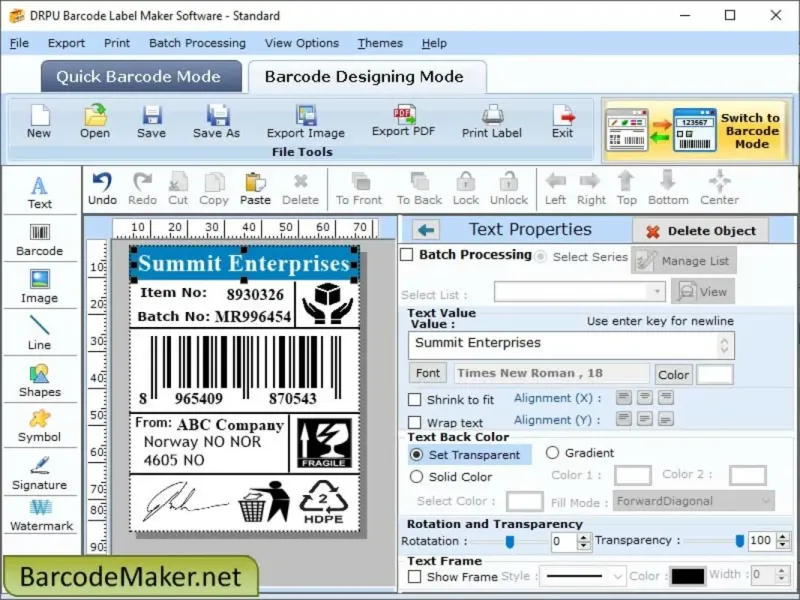The image size is (800, 600).
Task: Switch to the Quick Barcode Mode tab
Action: (141, 77)
